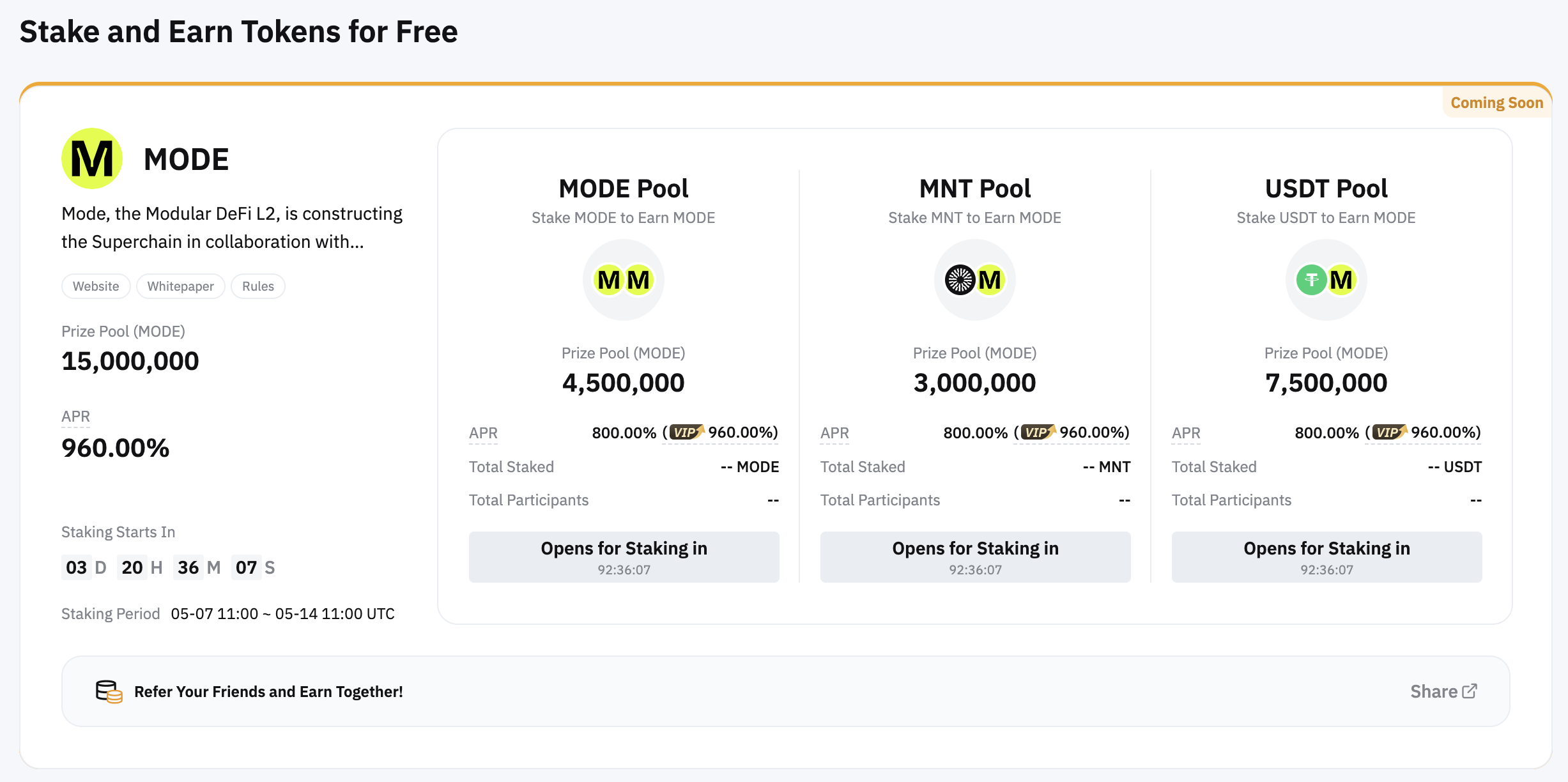Open the Website link

point(96,286)
